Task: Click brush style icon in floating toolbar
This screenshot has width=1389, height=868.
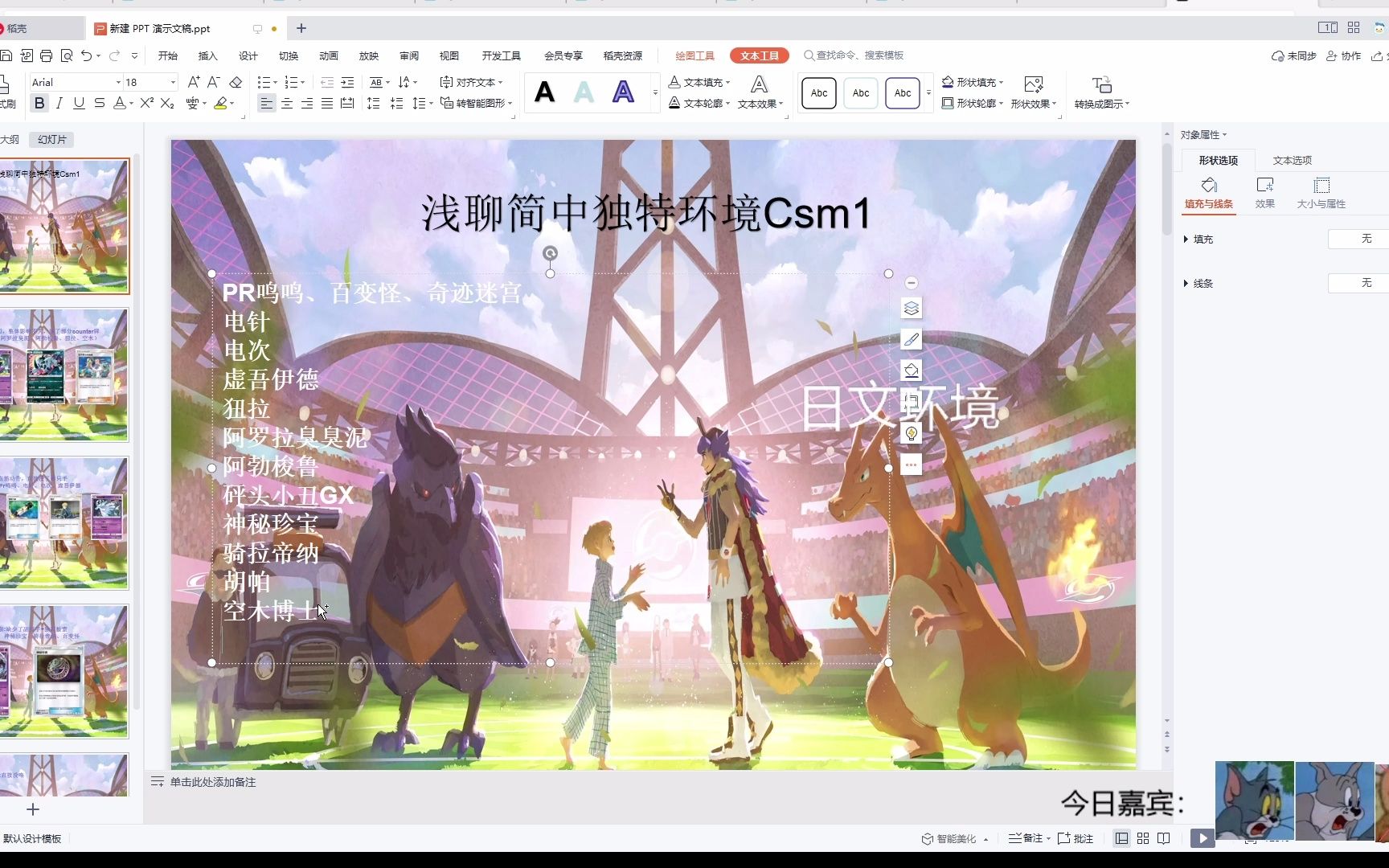Action: click(x=911, y=340)
